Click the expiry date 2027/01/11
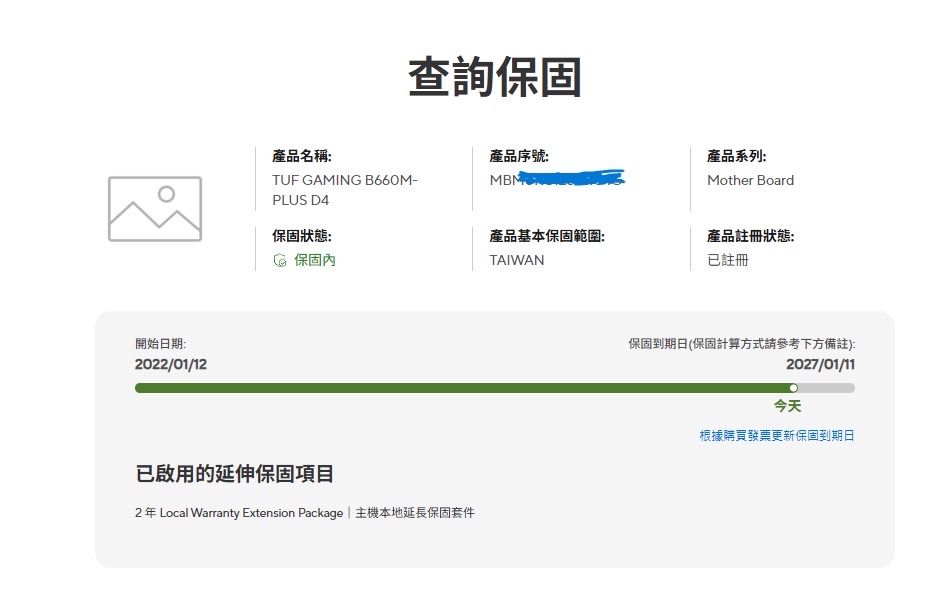 (x=820, y=364)
